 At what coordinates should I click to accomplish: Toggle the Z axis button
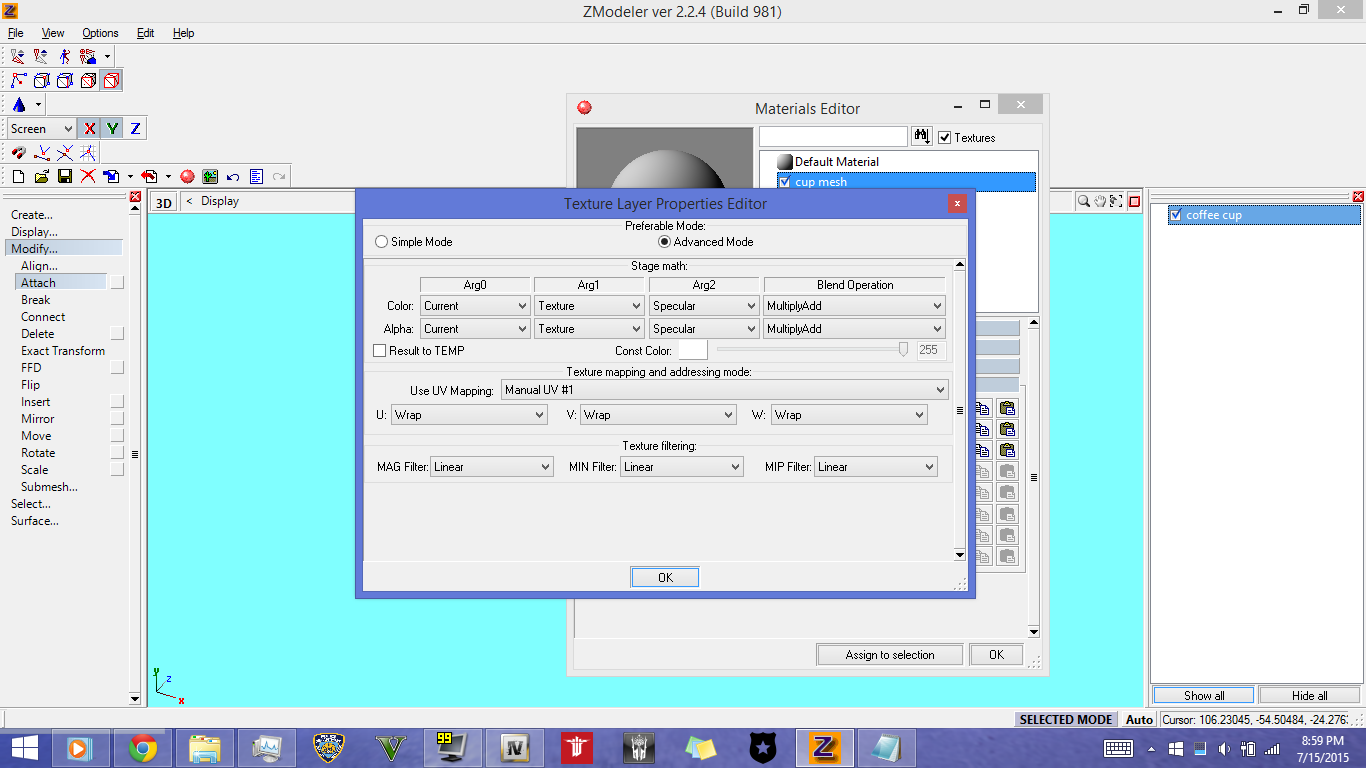[x=135, y=129]
